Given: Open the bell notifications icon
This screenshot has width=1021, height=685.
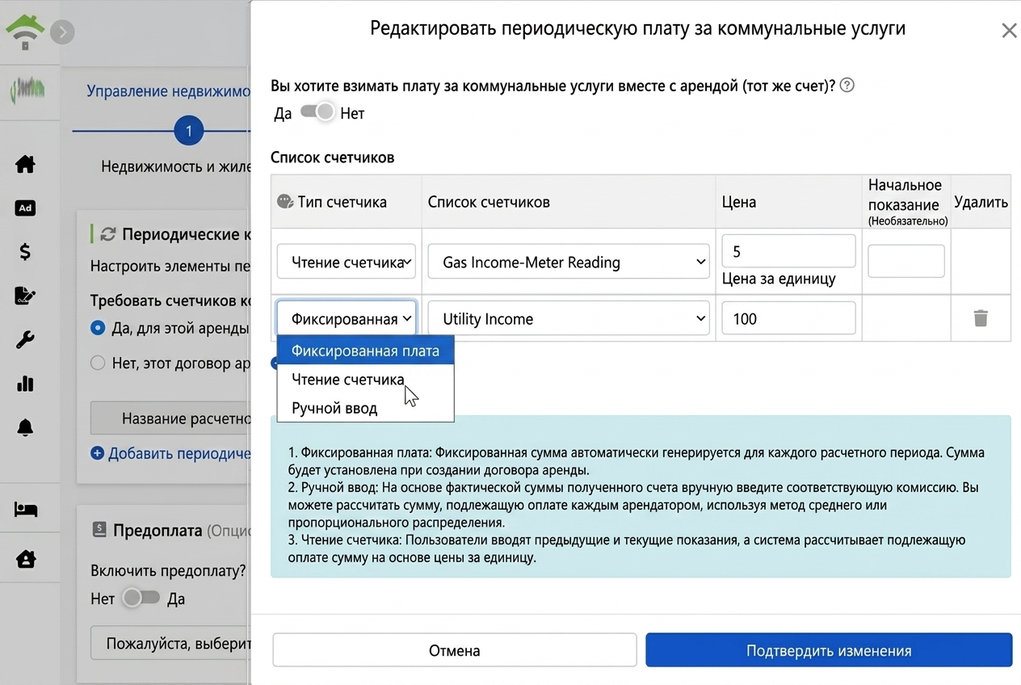Looking at the screenshot, I should [x=25, y=428].
